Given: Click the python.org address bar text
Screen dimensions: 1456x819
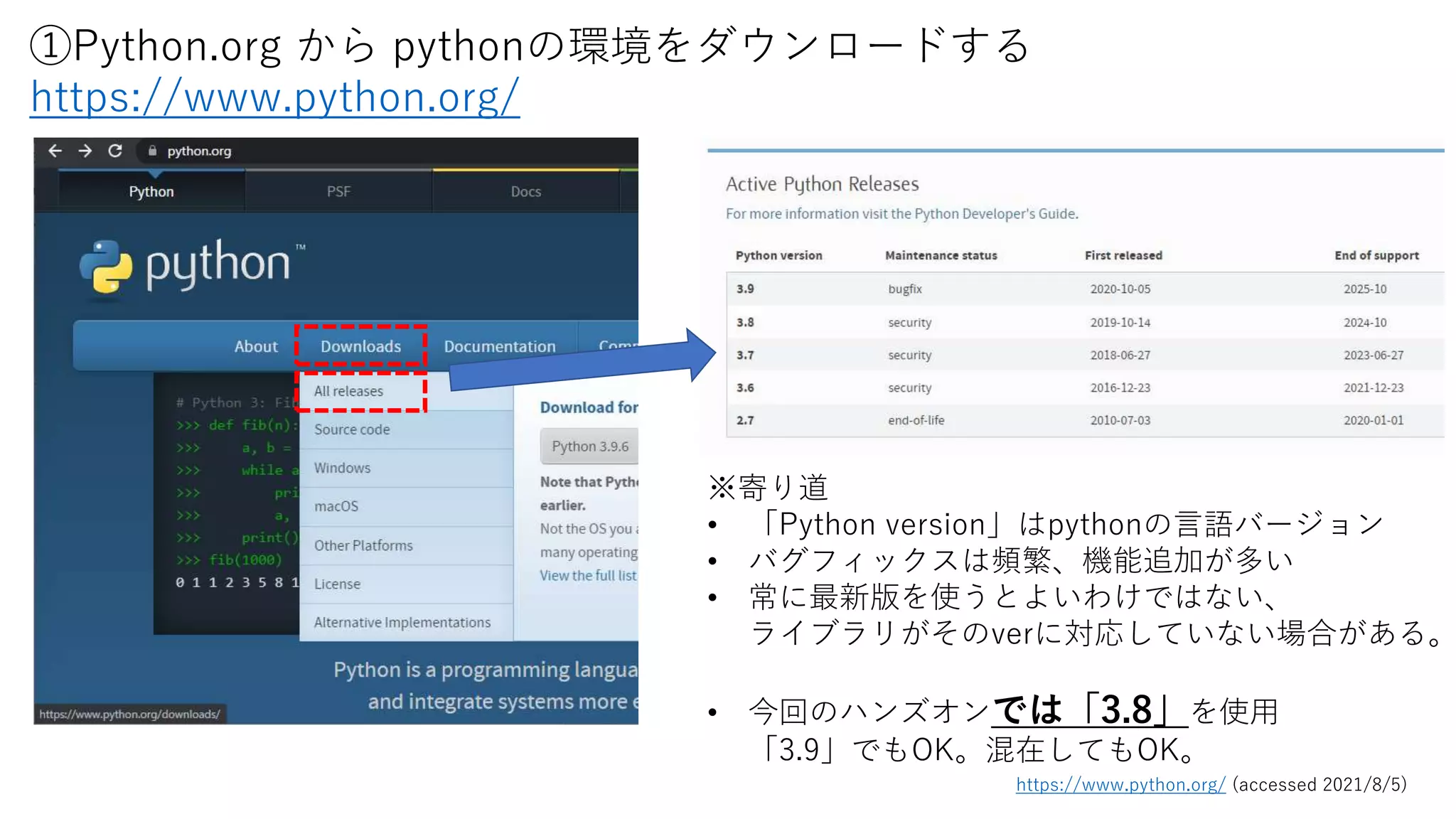Looking at the screenshot, I should (x=199, y=151).
